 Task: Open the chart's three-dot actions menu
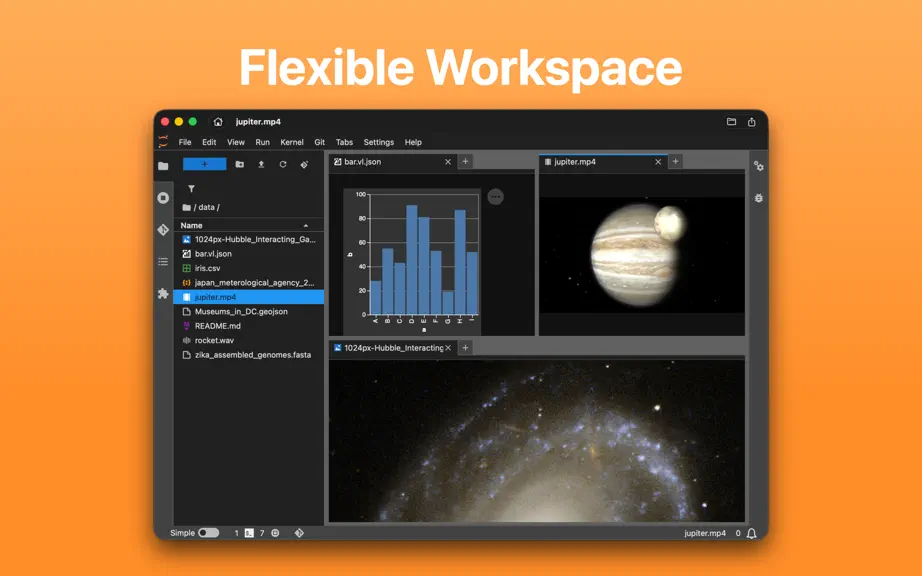pos(496,197)
